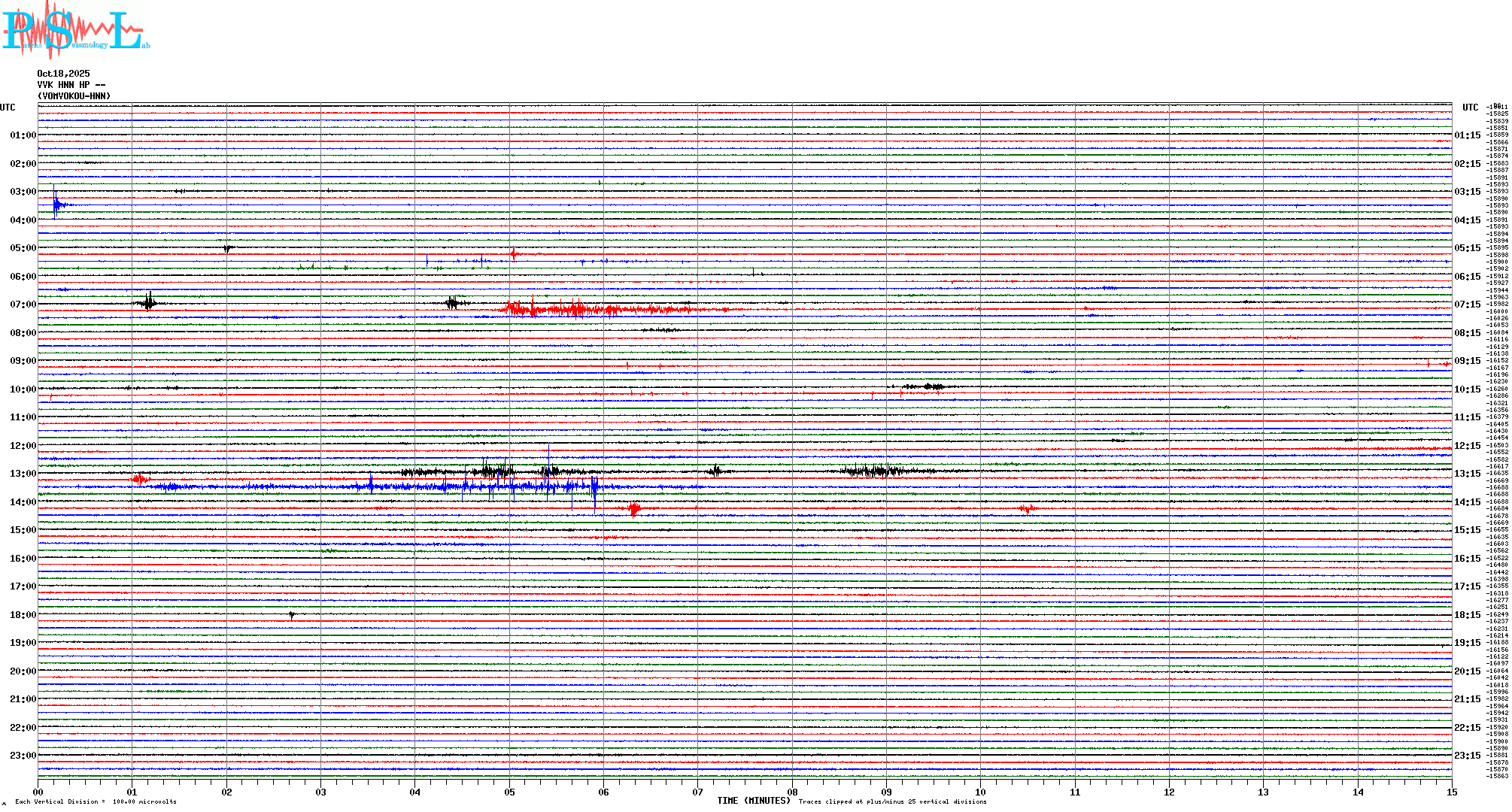Click the (VOMVOKOU-HNN) station name text
The width and height of the screenshot is (1512, 812).
(74, 96)
